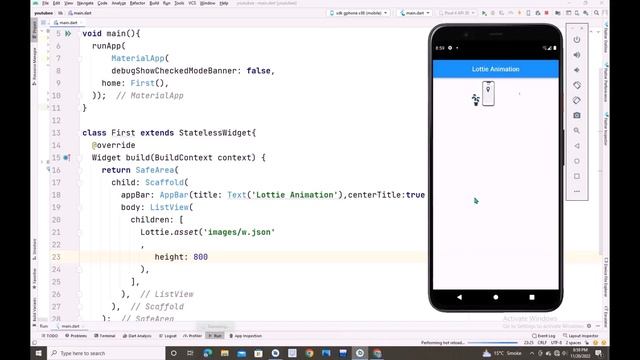Open the Edit menu

[x=56, y=3]
